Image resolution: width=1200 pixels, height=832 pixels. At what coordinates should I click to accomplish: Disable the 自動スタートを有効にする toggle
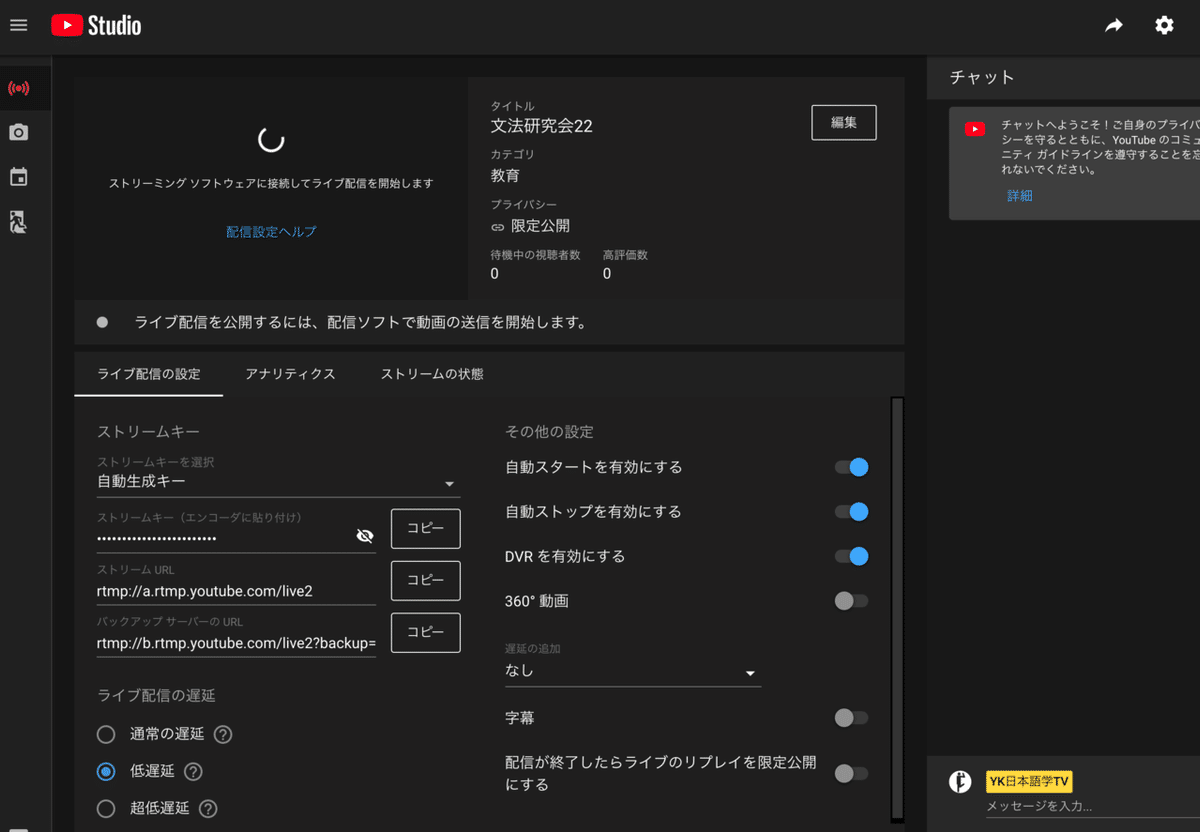pyautogui.click(x=851, y=466)
